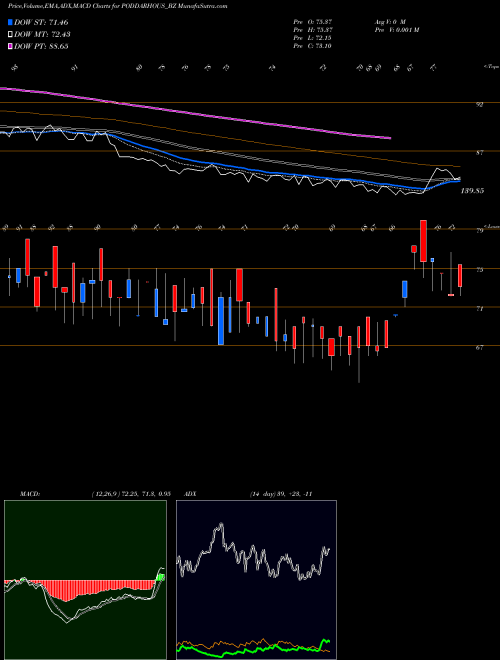
Task: Click the 'Pre H: 73.37' value
Action: (313, 30)
